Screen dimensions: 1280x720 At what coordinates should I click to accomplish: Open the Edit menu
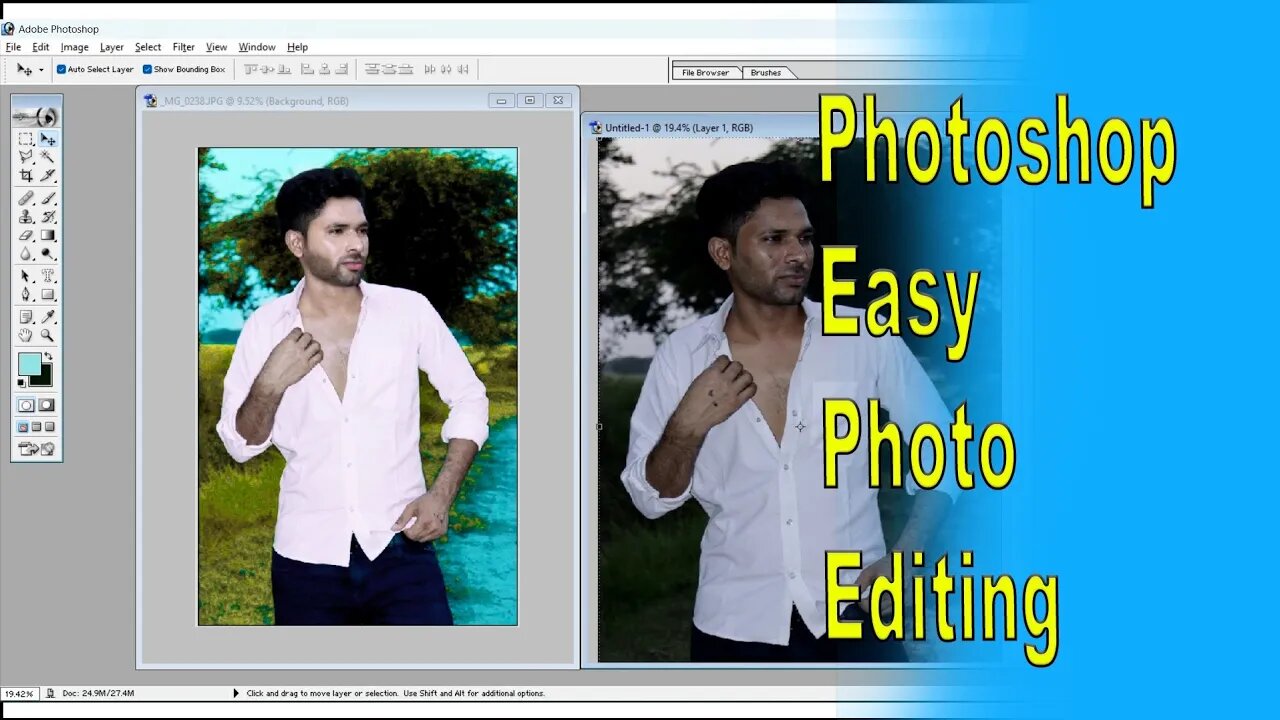(x=41, y=47)
